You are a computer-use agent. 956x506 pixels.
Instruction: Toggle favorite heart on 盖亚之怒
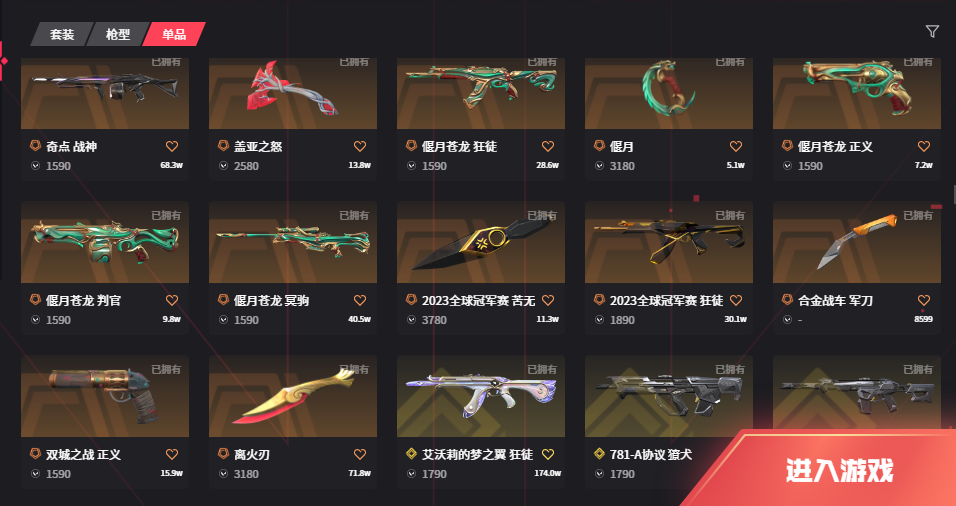[x=360, y=146]
